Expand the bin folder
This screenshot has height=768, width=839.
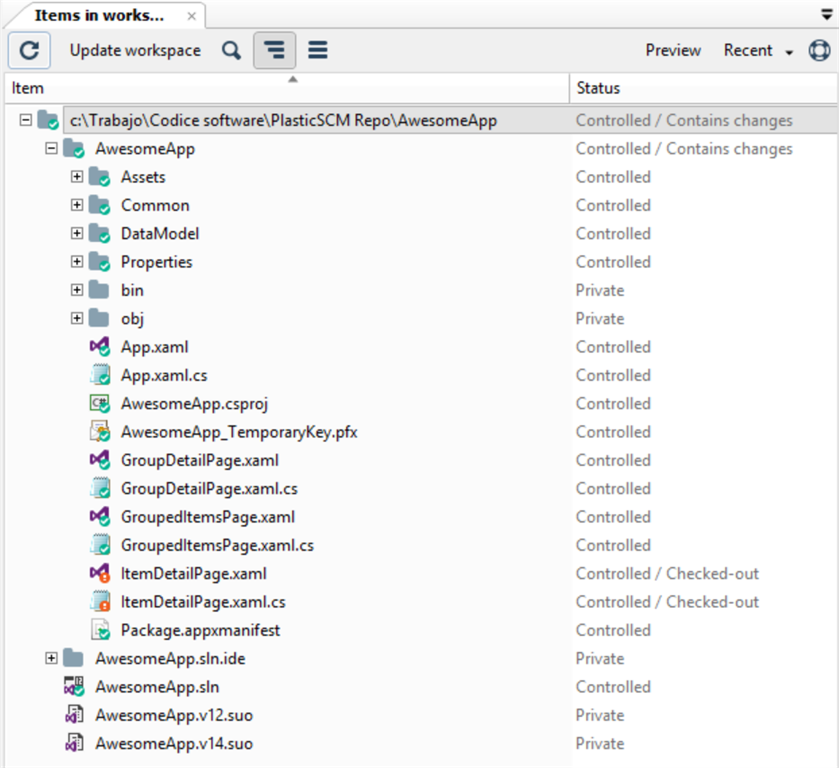tap(77, 290)
